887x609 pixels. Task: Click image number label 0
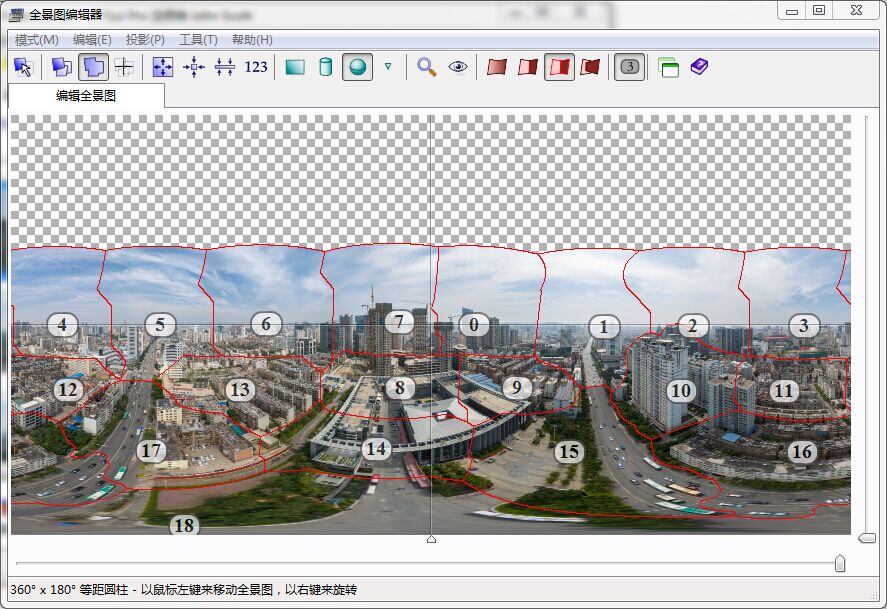pos(473,325)
